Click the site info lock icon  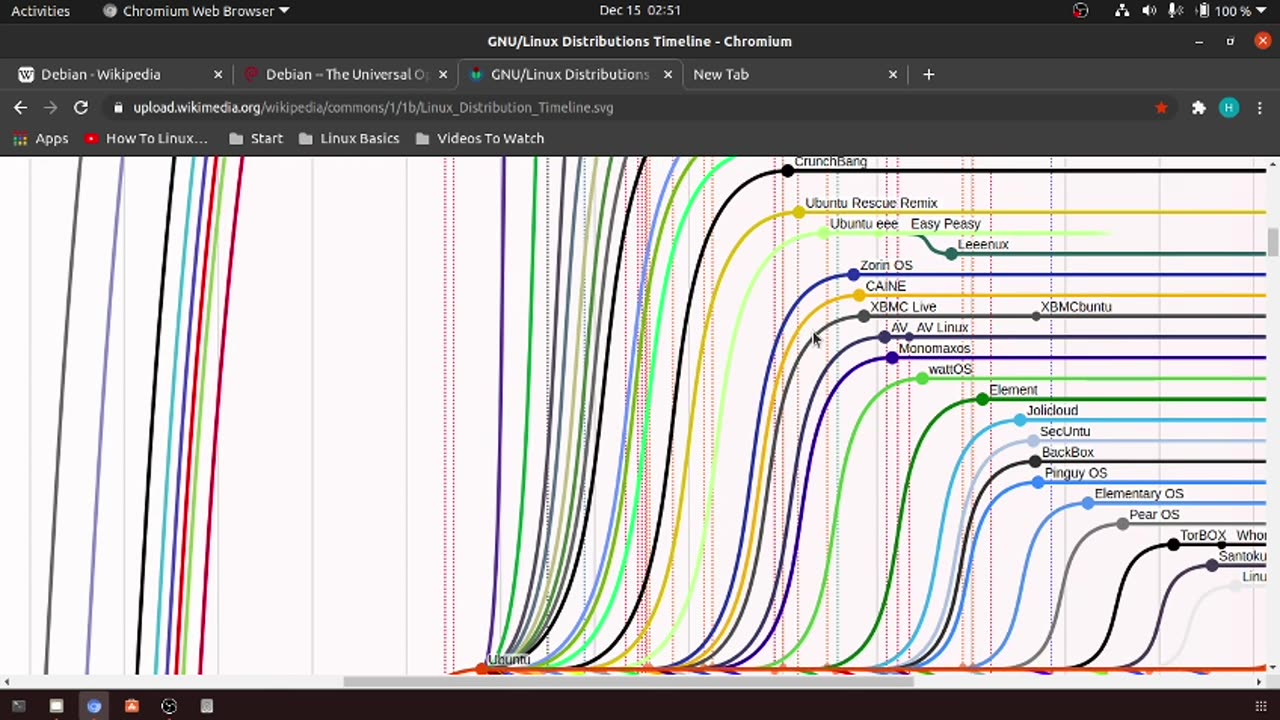pos(118,107)
